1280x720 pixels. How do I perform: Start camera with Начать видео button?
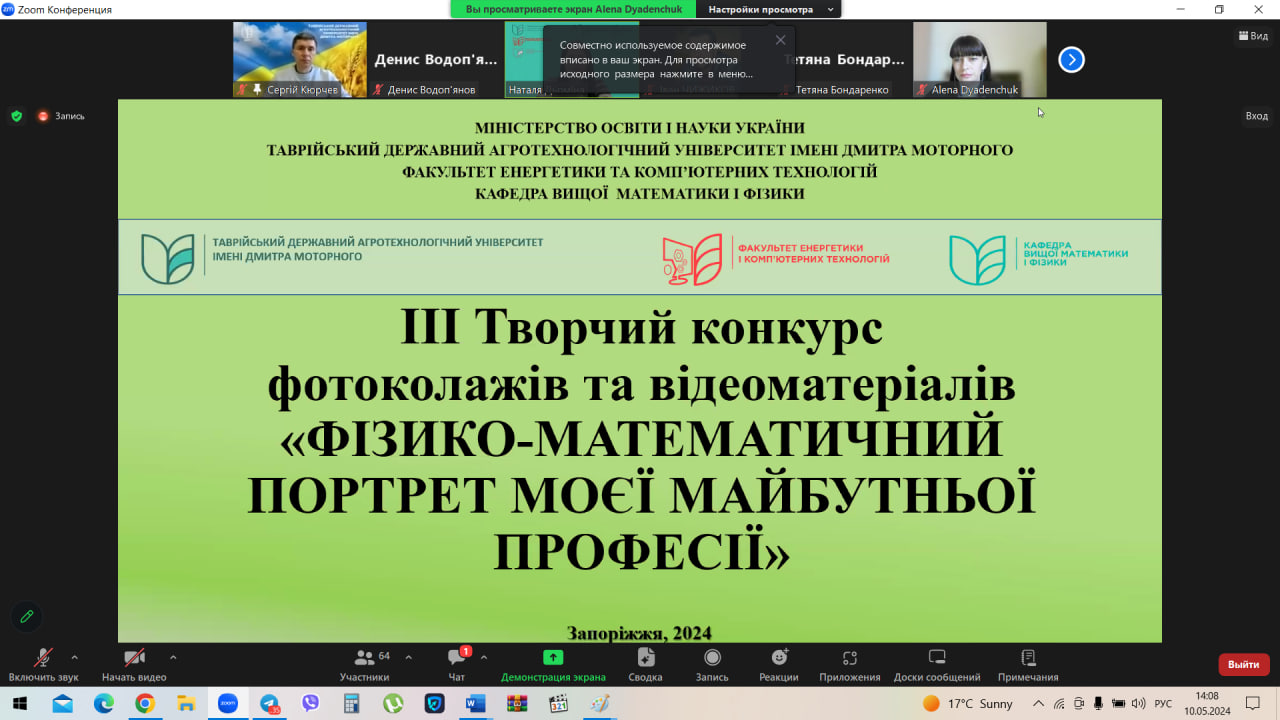click(x=134, y=665)
